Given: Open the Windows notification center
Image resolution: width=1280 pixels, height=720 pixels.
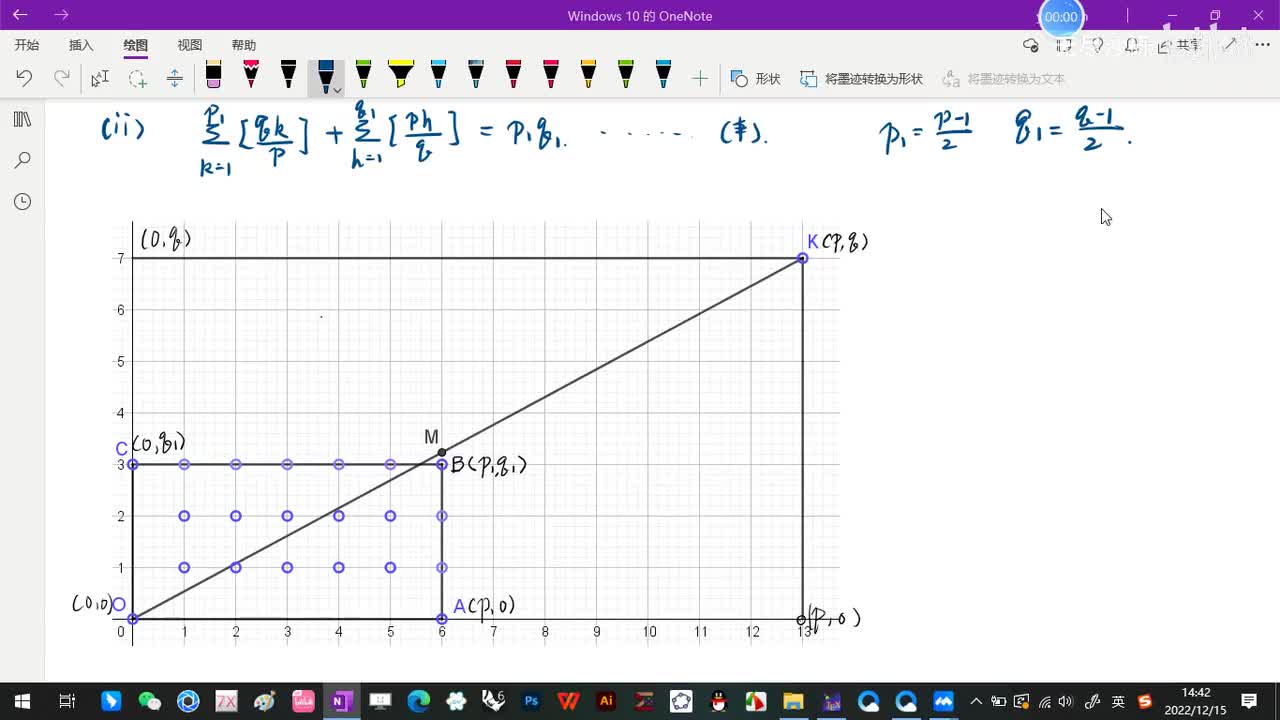Looking at the screenshot, I should pyautogui.click(x=1249, y=701).
